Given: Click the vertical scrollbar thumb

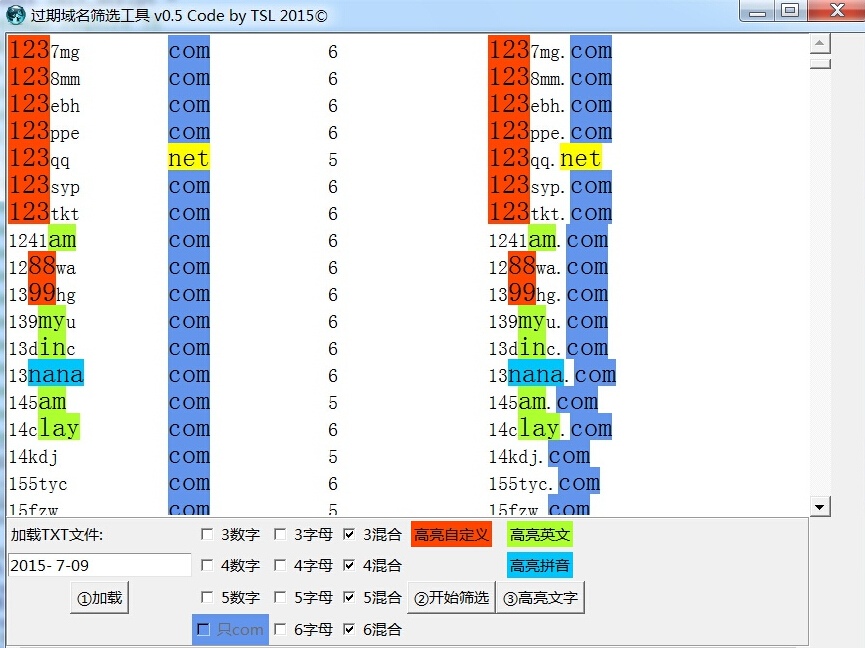Looking at the screenshot, I should [820, 63].
